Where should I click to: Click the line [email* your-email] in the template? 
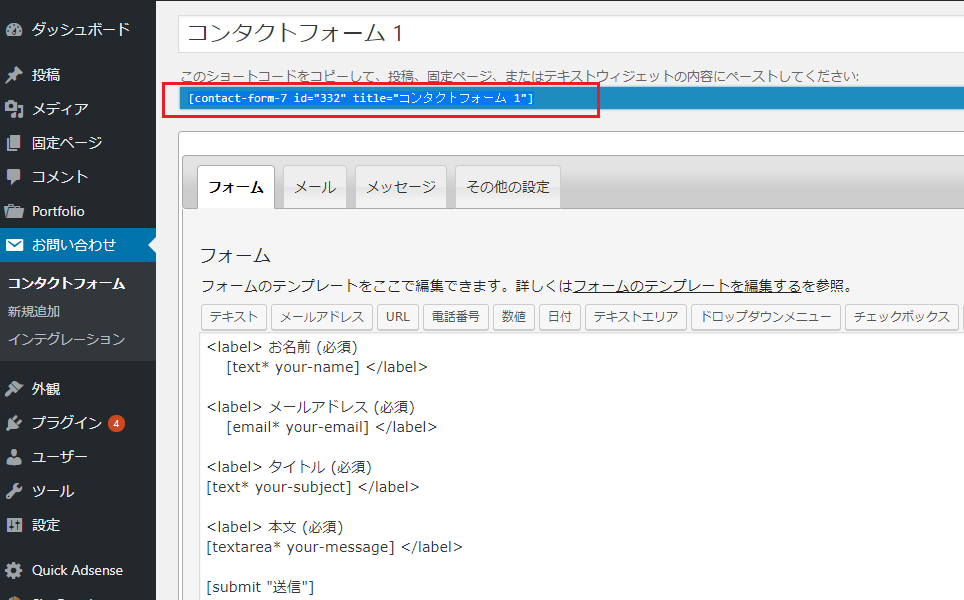[x=331, y=427]
